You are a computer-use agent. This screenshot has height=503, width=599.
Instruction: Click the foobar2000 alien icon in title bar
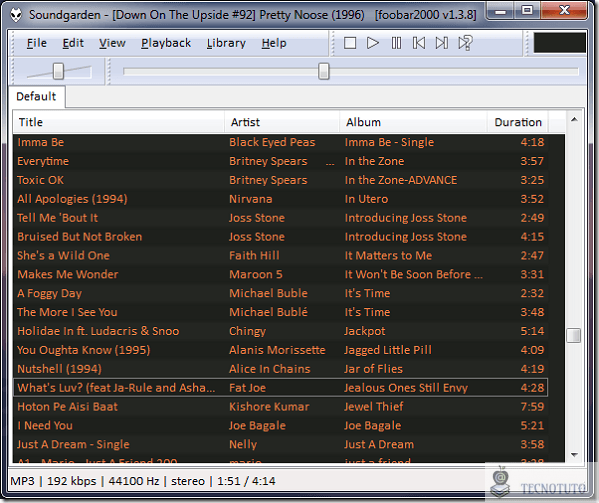16,15
